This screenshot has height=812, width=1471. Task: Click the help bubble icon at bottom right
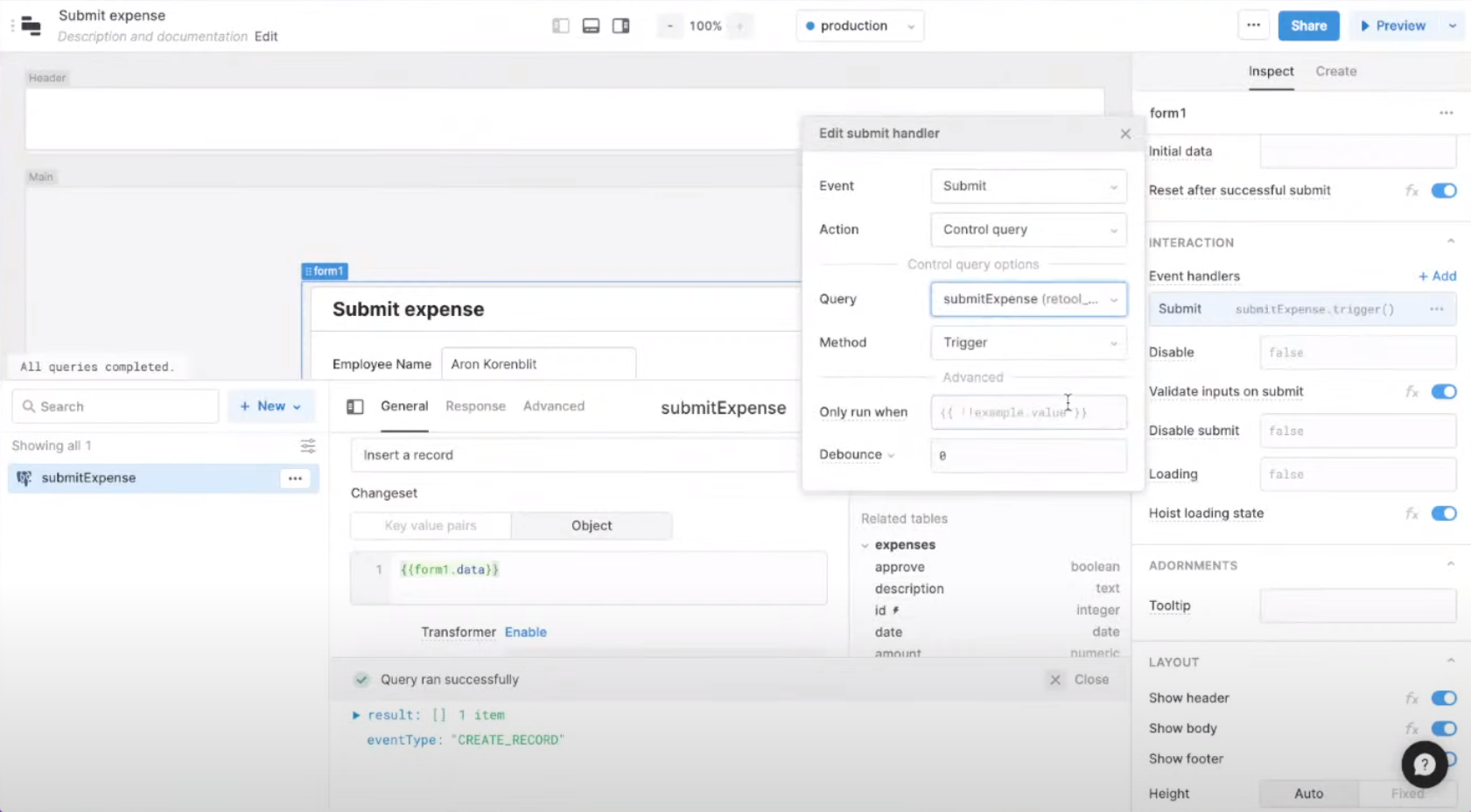tap(1424, 764)
